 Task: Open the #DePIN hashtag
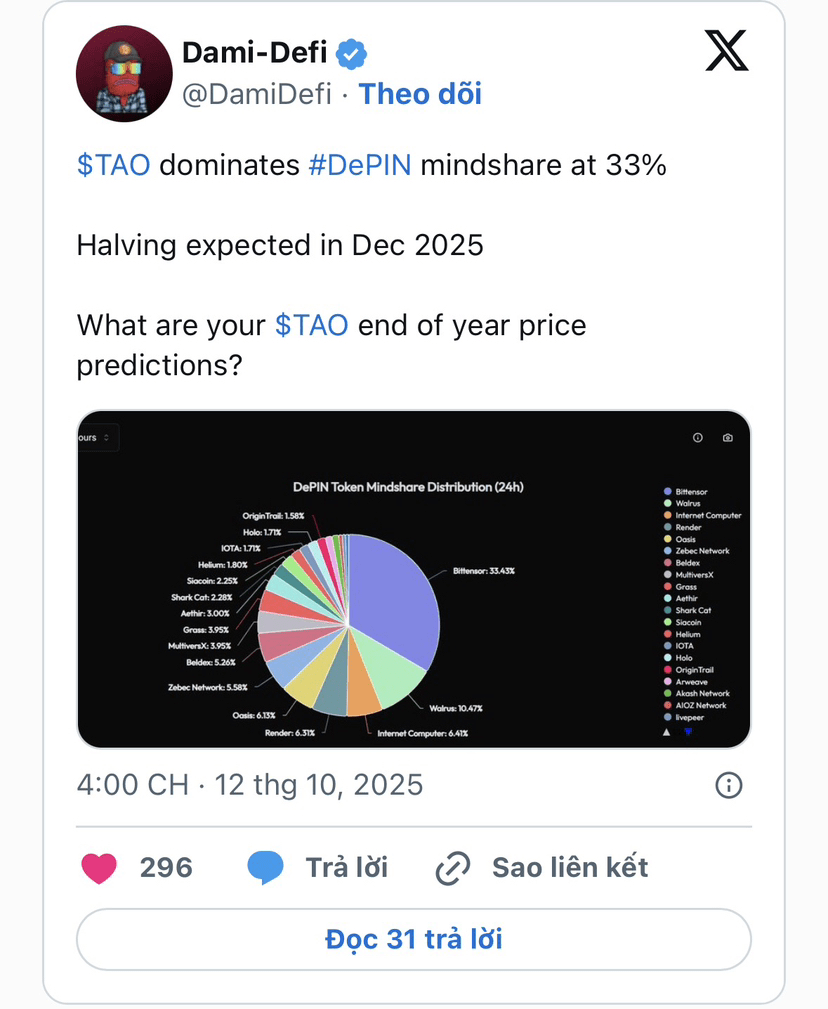pos(359,165)
